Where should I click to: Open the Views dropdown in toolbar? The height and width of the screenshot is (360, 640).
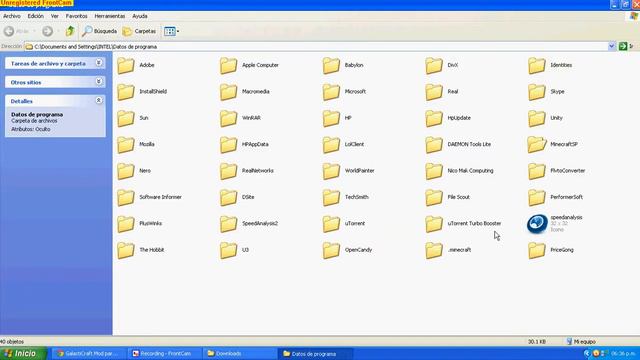[171, 31]
